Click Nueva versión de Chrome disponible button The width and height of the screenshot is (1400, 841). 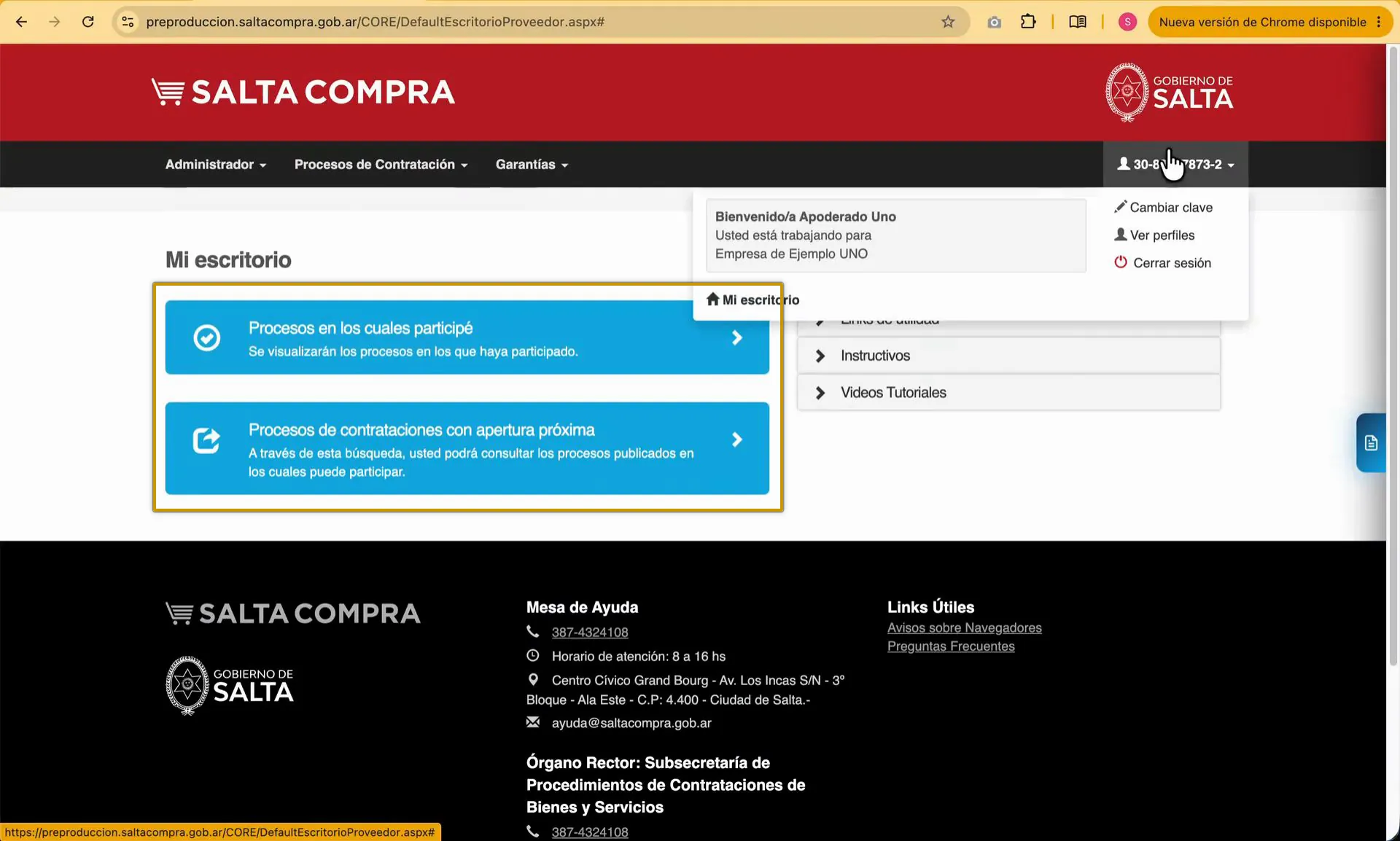1269,22
